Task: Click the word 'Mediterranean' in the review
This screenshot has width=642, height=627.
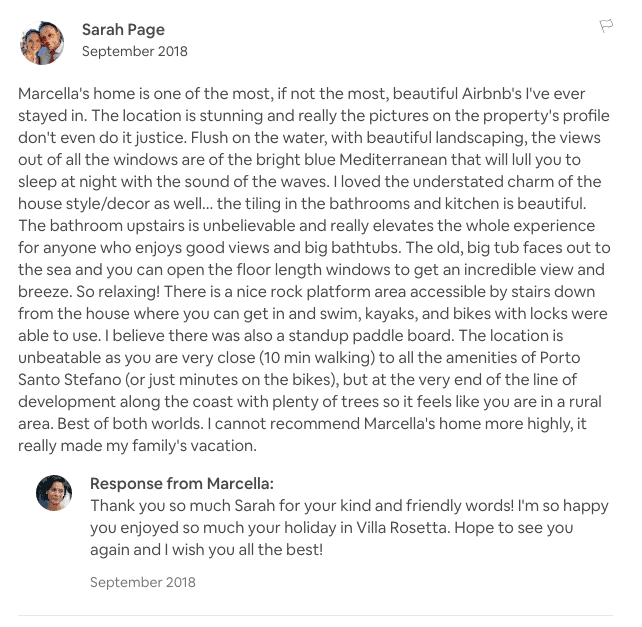Action: pyautogui.click(x=393, y=160)
